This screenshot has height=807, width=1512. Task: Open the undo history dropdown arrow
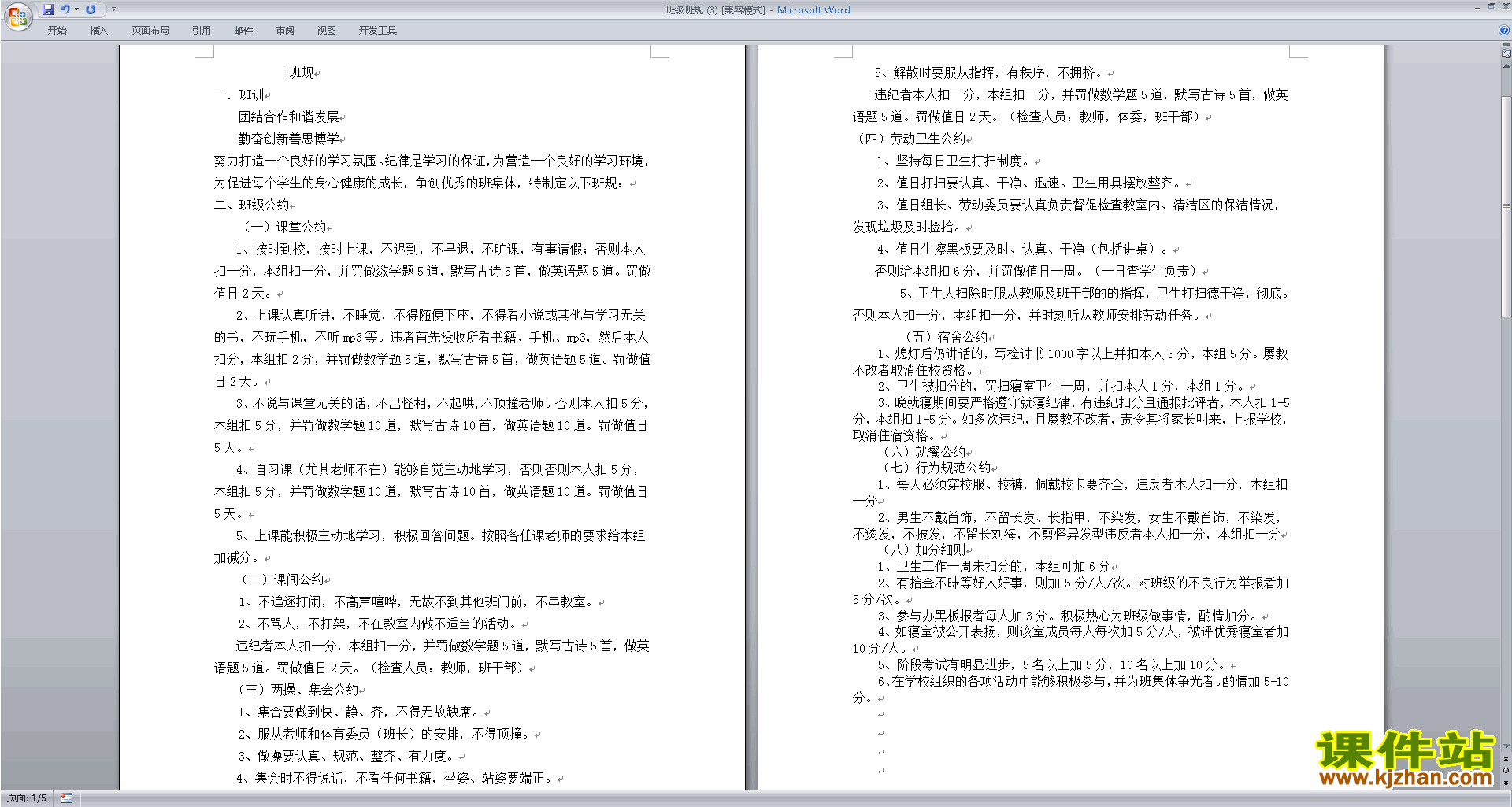tap(76, 9)
